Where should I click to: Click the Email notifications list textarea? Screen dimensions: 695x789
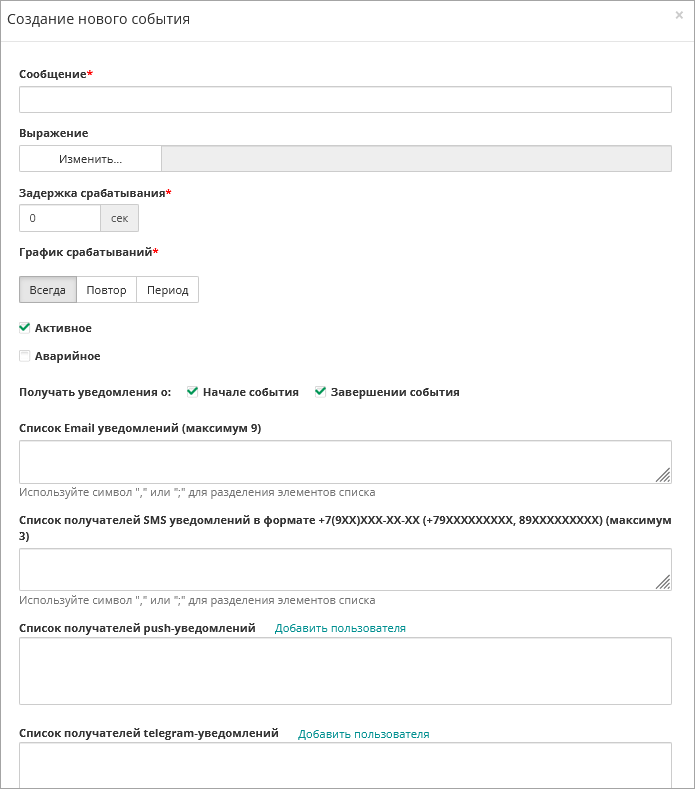pyautogui.click(x=340, y=462)
